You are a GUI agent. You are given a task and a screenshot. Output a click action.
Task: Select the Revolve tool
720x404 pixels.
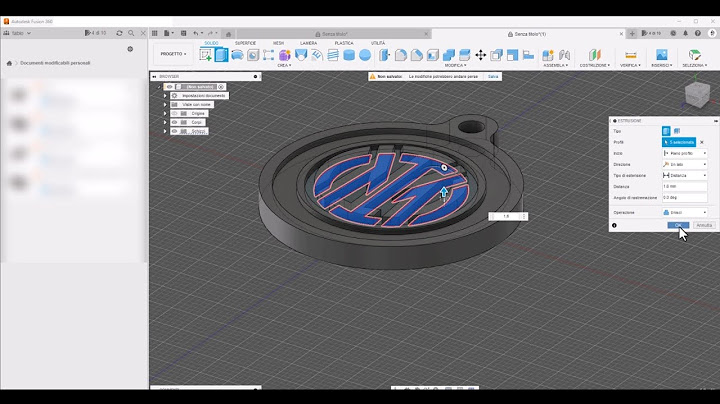[237, 55]
